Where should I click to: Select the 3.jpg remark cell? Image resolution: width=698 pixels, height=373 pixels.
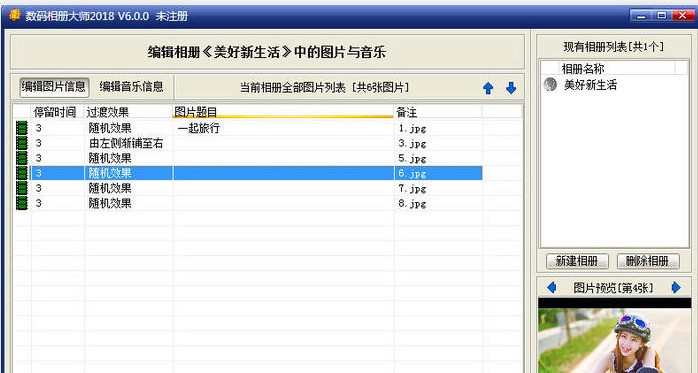pyautogui.click(x=412, y=144)
